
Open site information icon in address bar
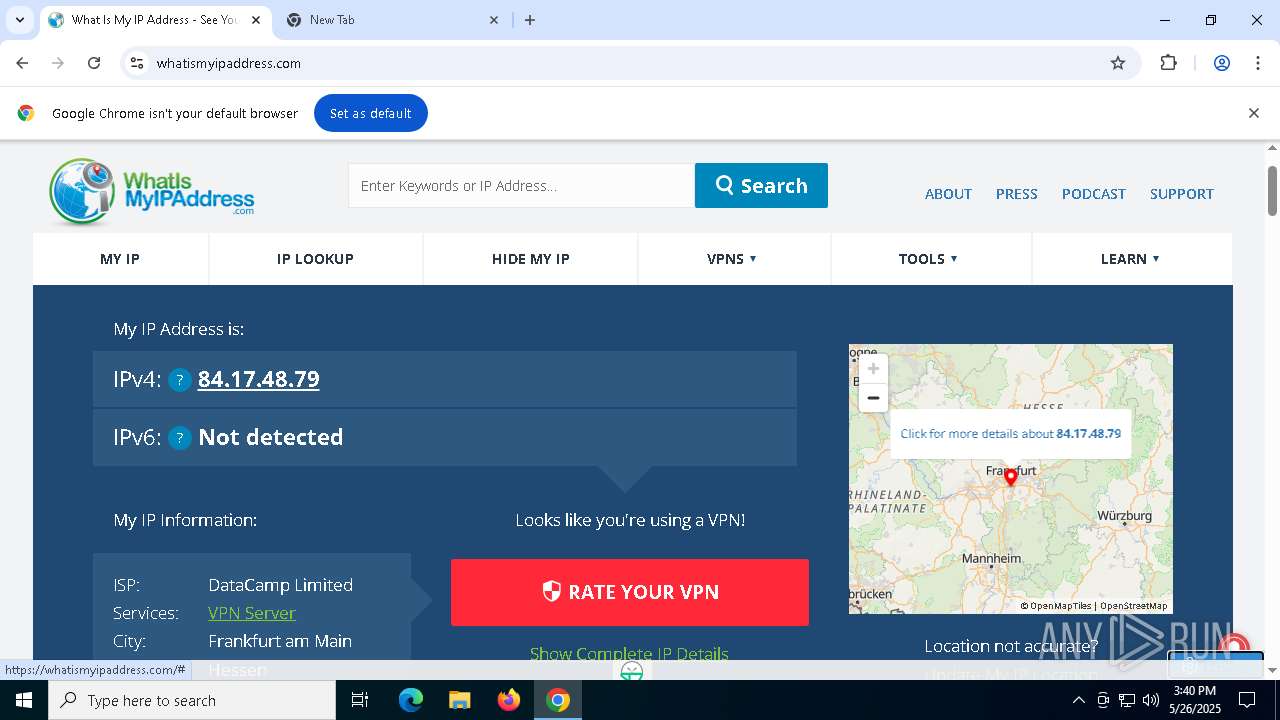tap(138, 63)
